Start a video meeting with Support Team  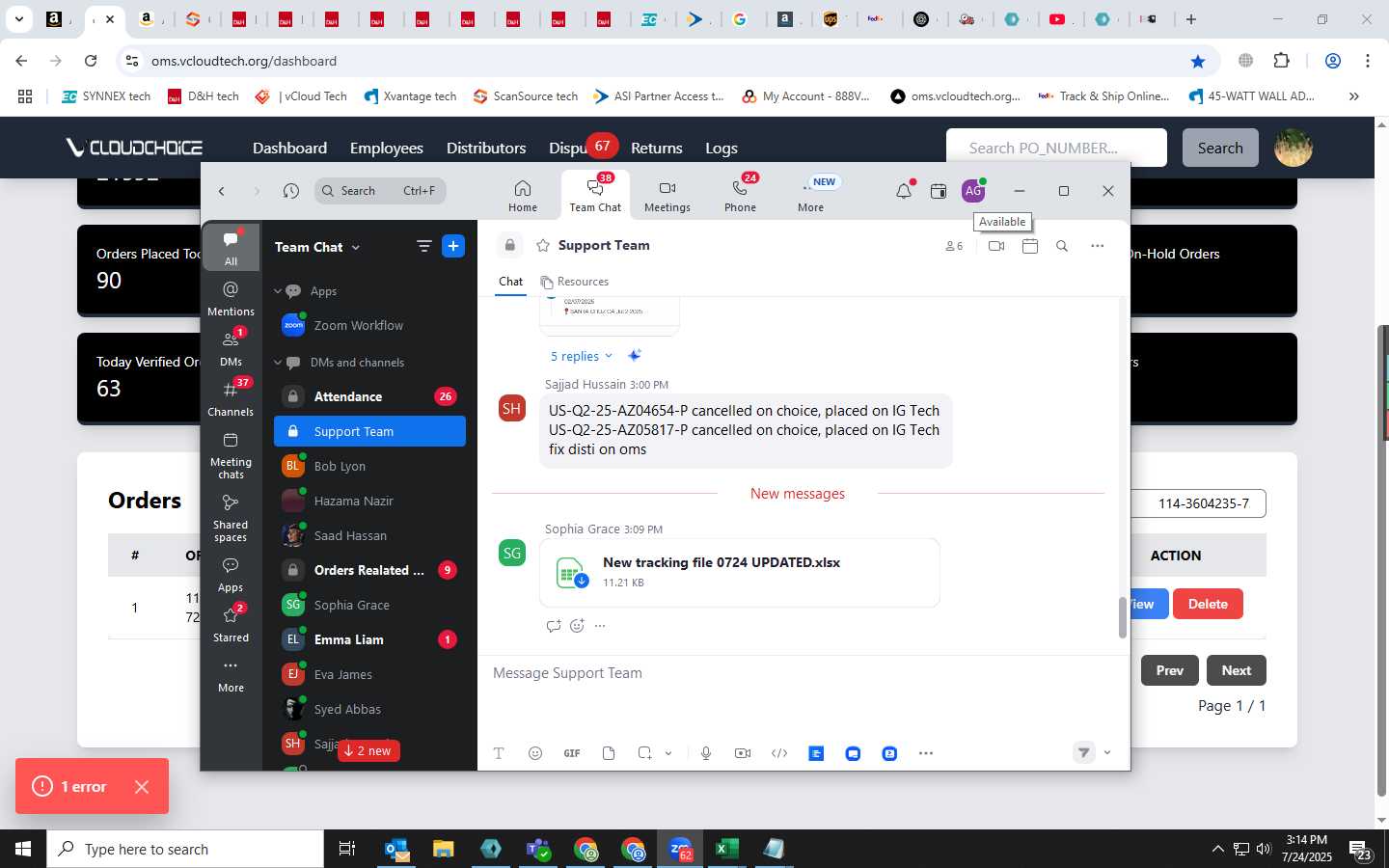[996, 246]
